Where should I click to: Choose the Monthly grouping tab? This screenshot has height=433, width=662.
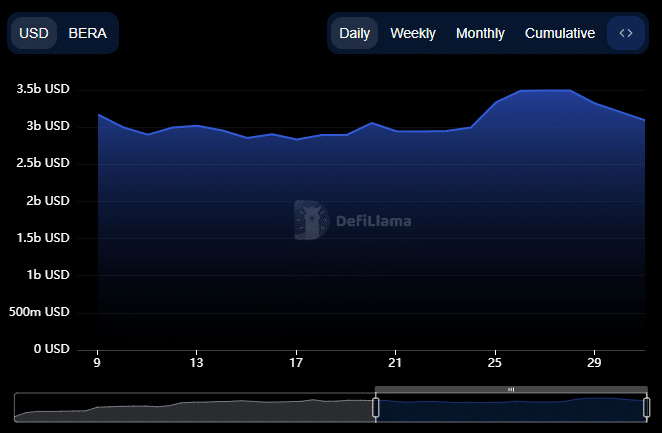(480, 33)
